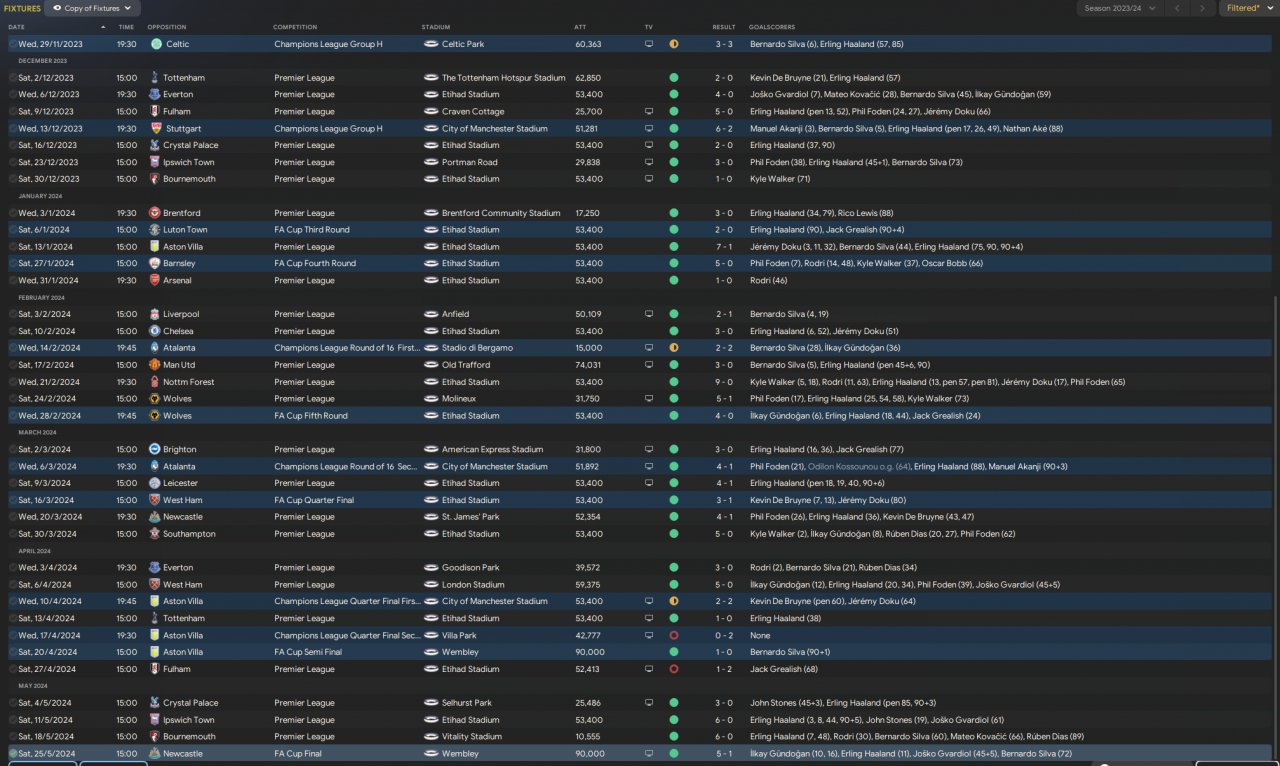Go to the next season with the right arrow
This screenshot has width=1280, height=766.
tap(1203, 8)
